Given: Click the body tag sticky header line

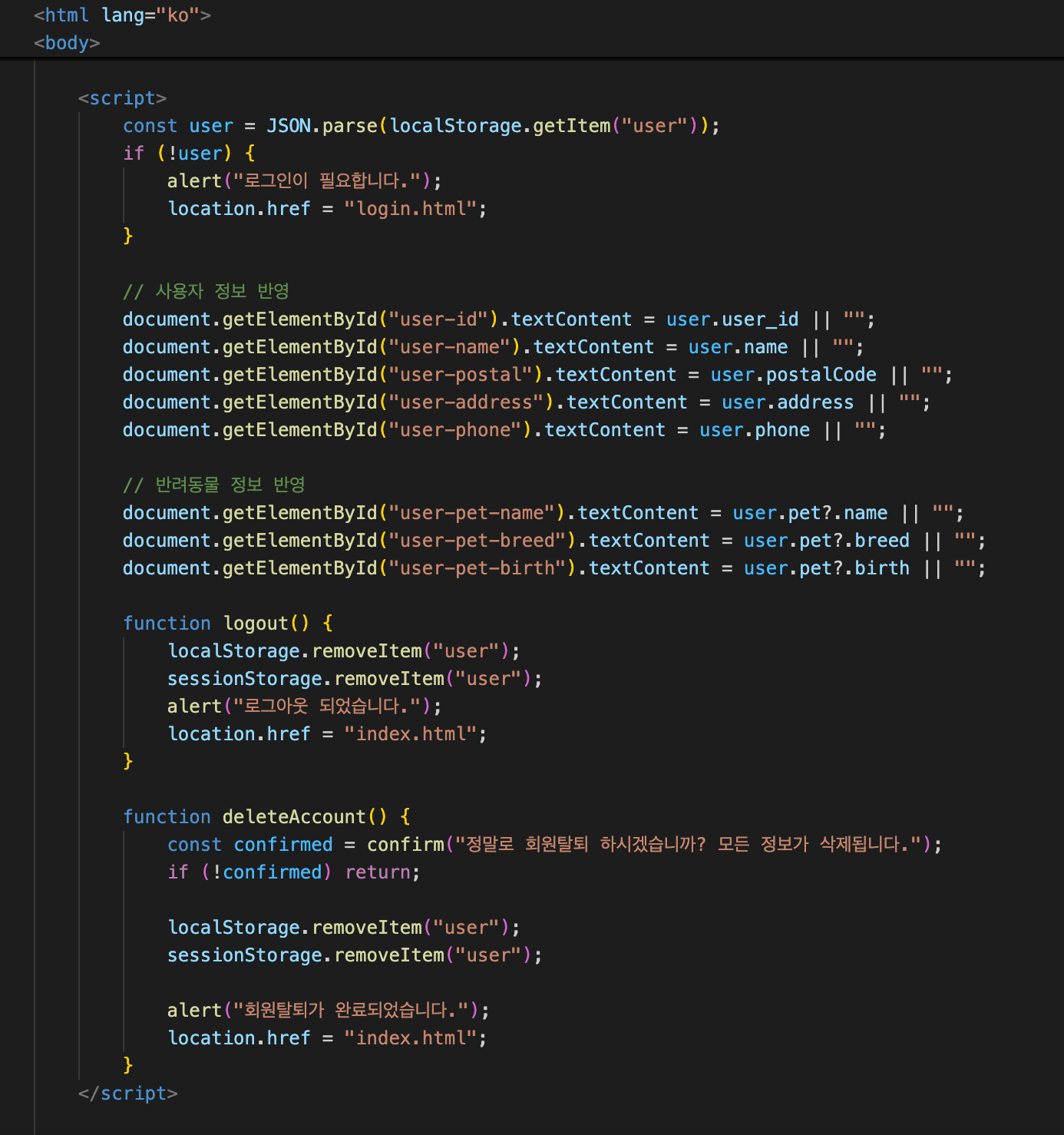Looking at the screenshot, I should 67,43.
